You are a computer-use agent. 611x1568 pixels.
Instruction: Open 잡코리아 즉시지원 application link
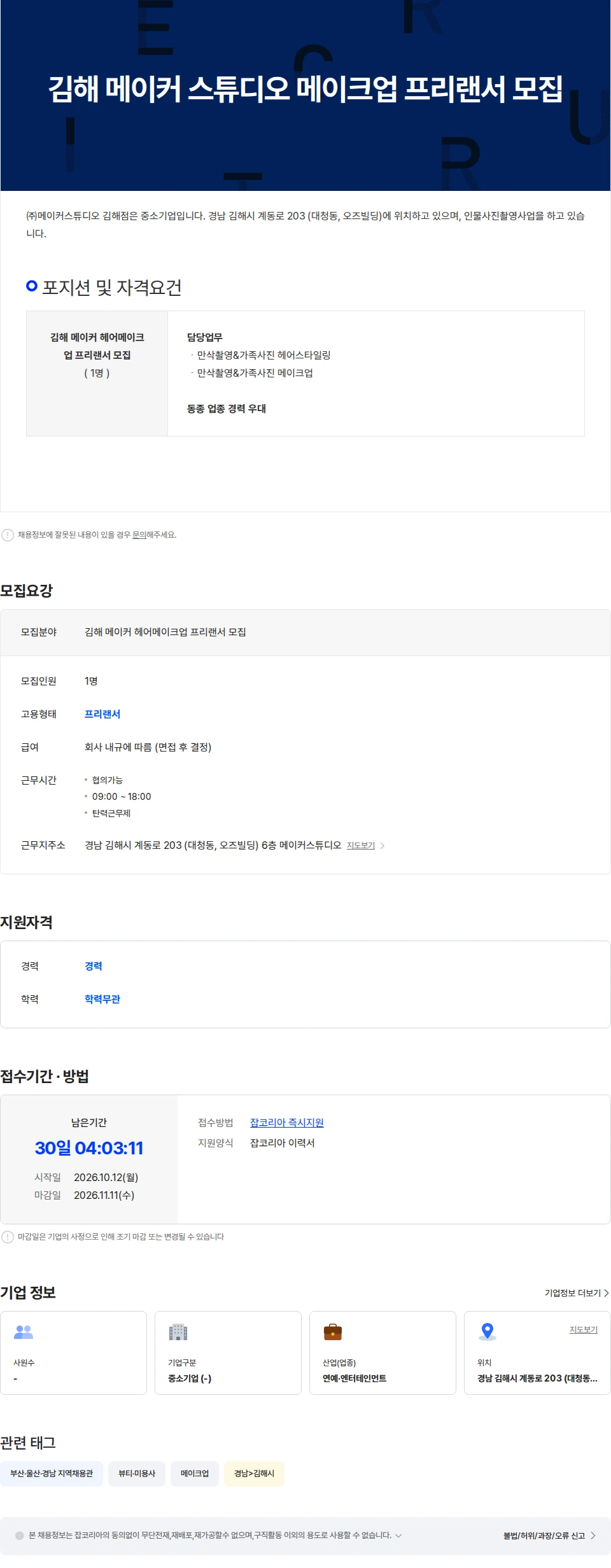287,1123
